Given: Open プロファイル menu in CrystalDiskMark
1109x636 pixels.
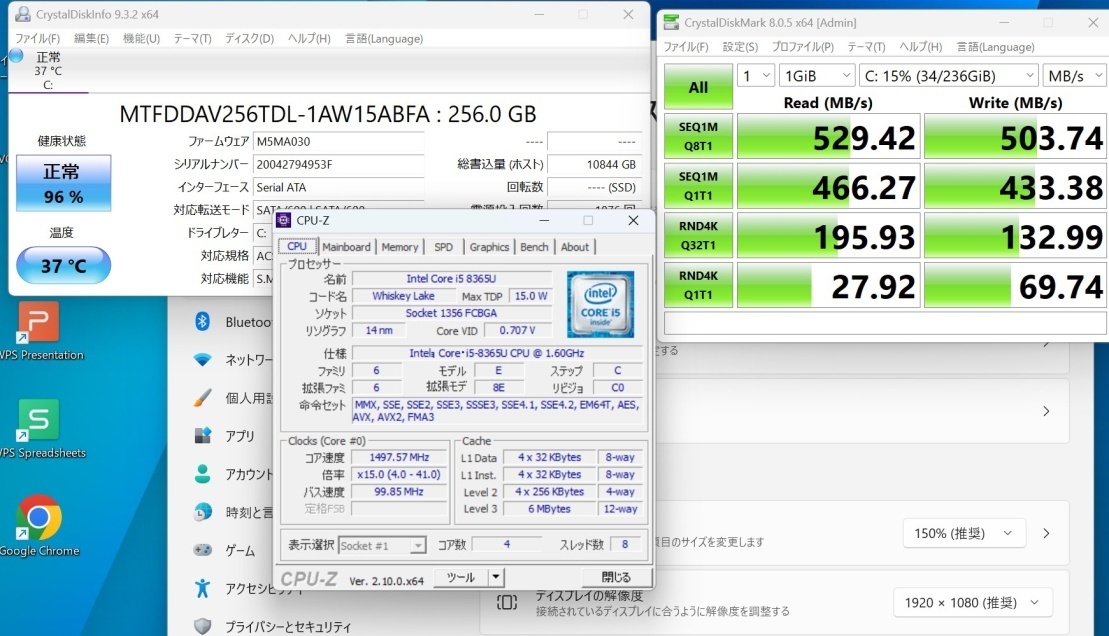Looking at the screenshot, I should click(802, 47).
